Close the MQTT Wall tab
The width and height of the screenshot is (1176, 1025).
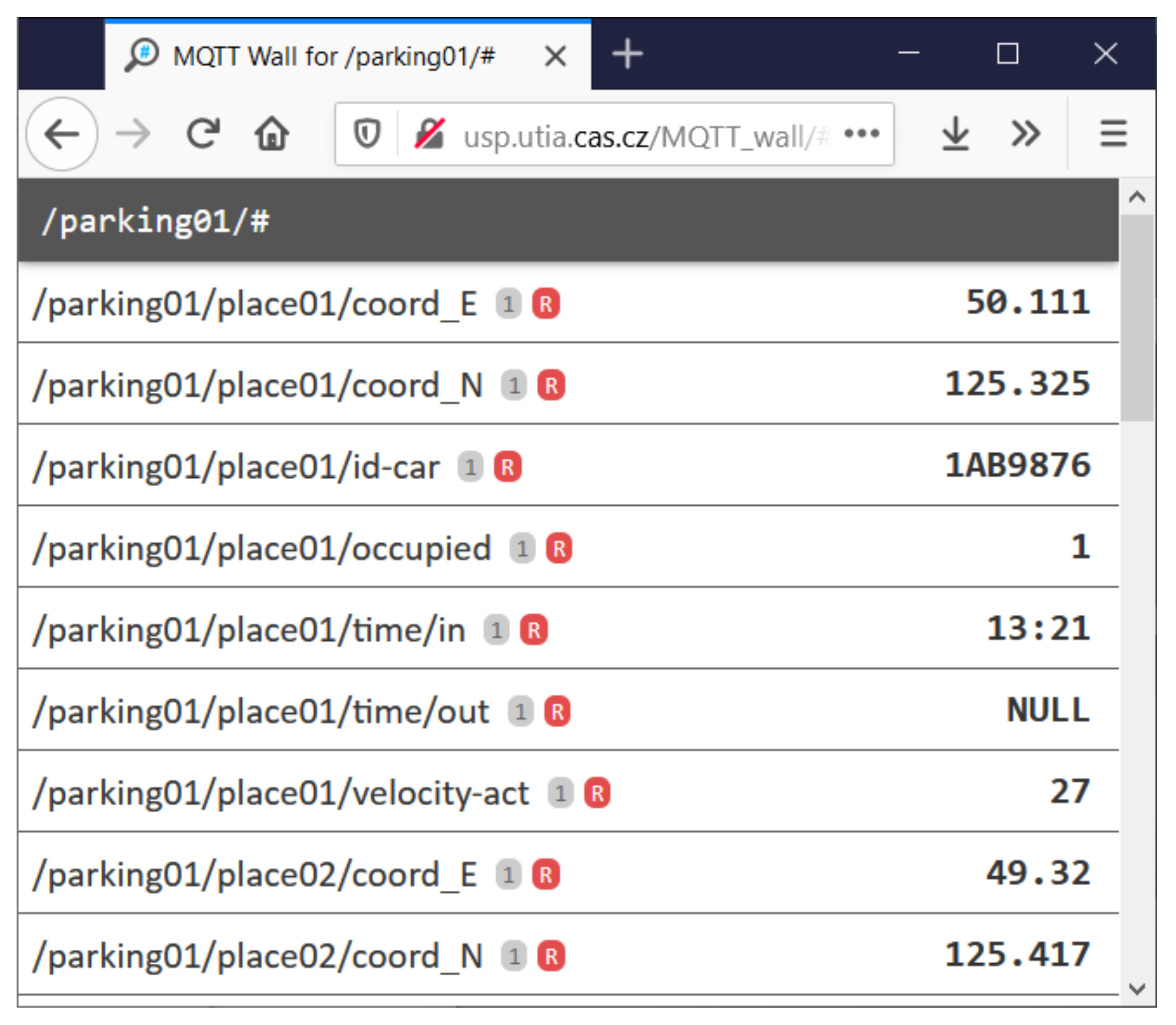pyautogui.click(x=555, y=56)
